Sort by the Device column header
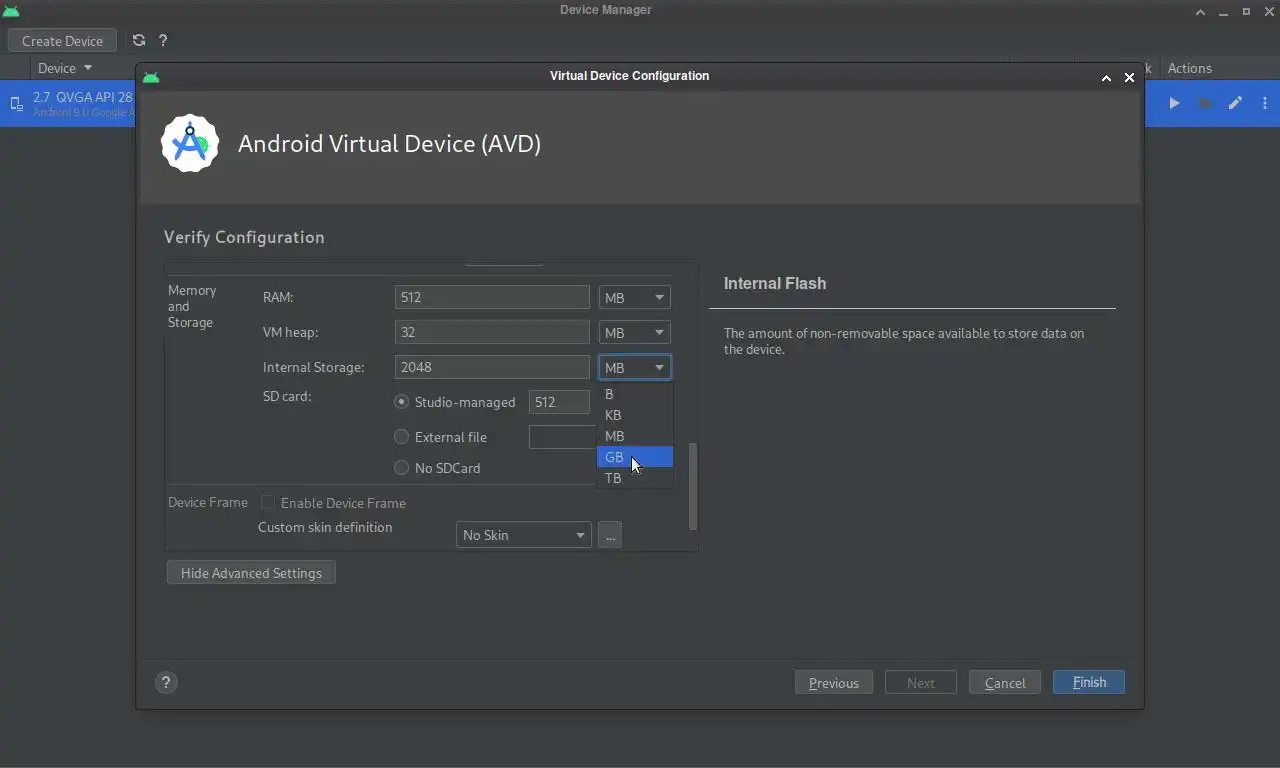Viewport: 1280px width, 768px height. [64, 68]
